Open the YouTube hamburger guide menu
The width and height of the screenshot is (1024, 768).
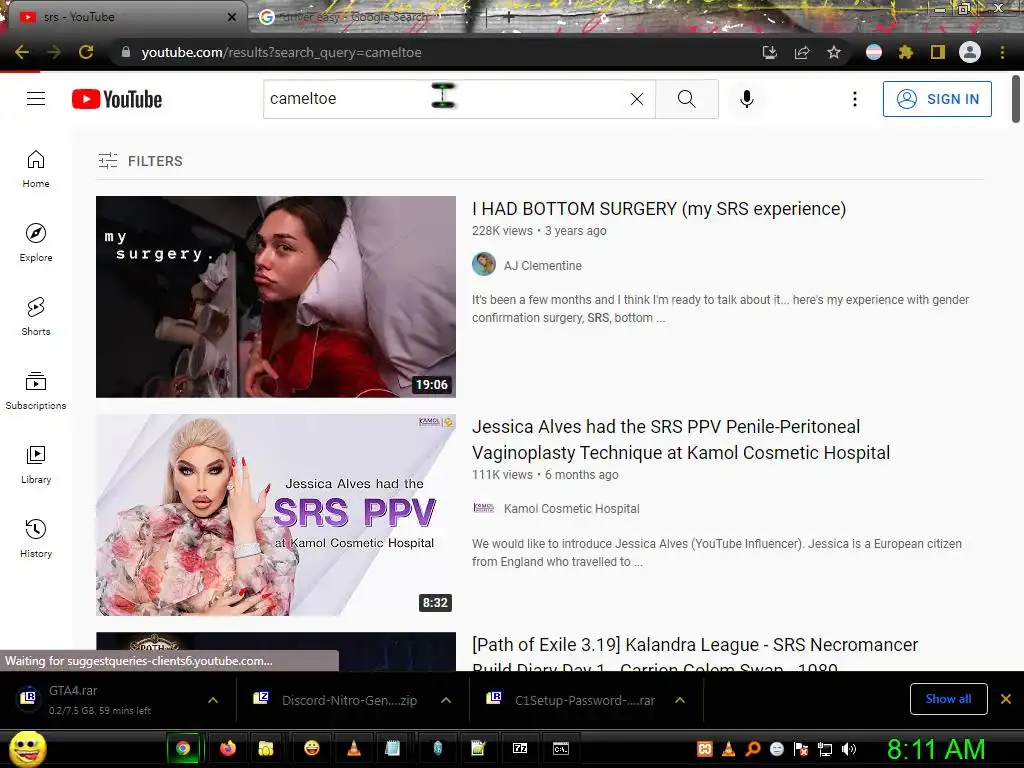[36, 99]
